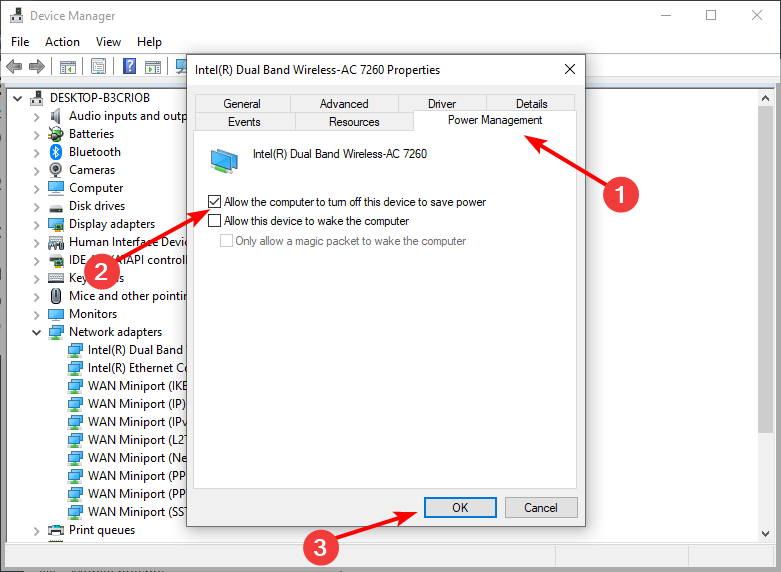The width and height of the screenshot is (781, 572).
Task: Click the Action pane toolbar icon
Action: click(x=153, y=66)
